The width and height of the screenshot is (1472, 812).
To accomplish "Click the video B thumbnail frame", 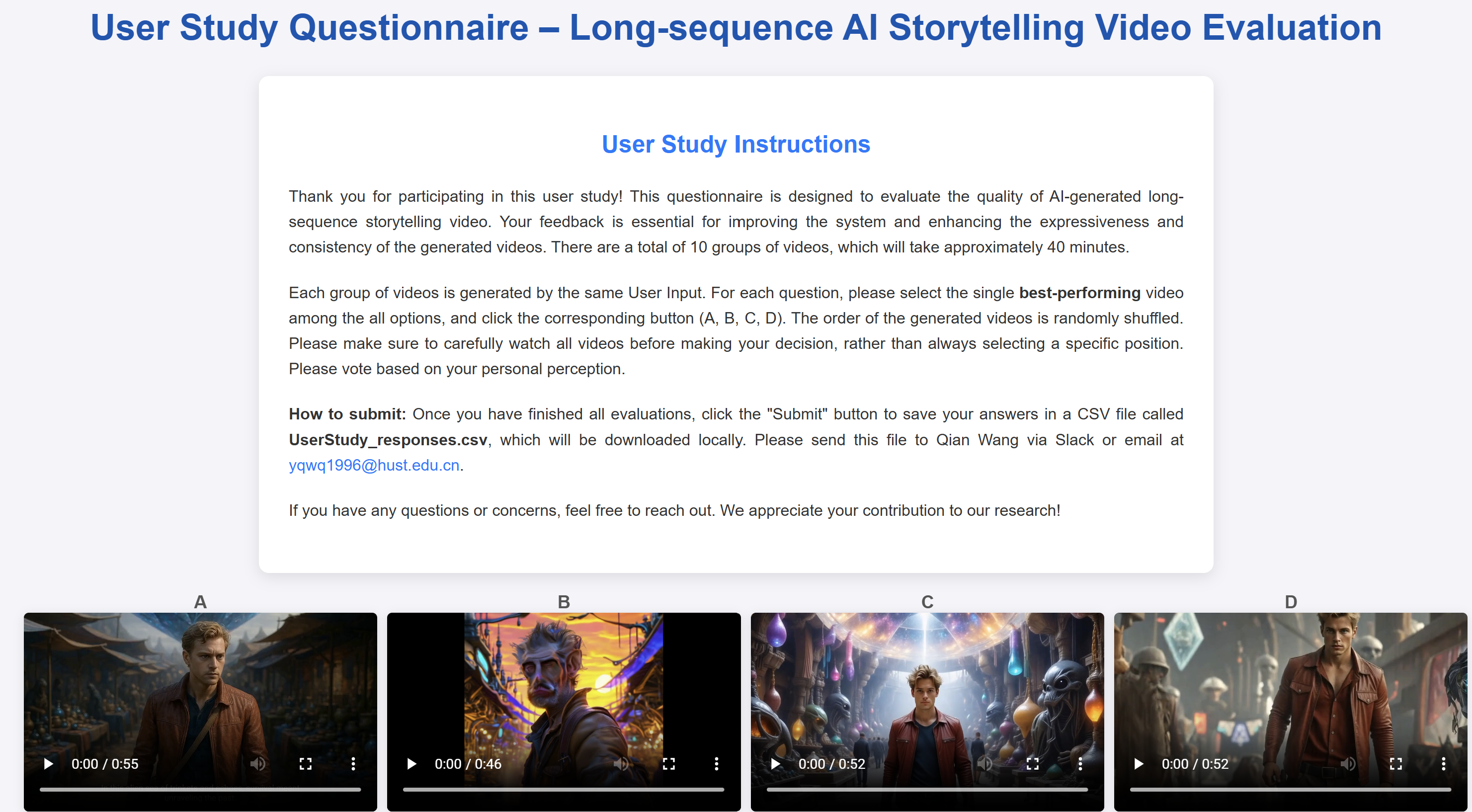I will tap(564, 680).
